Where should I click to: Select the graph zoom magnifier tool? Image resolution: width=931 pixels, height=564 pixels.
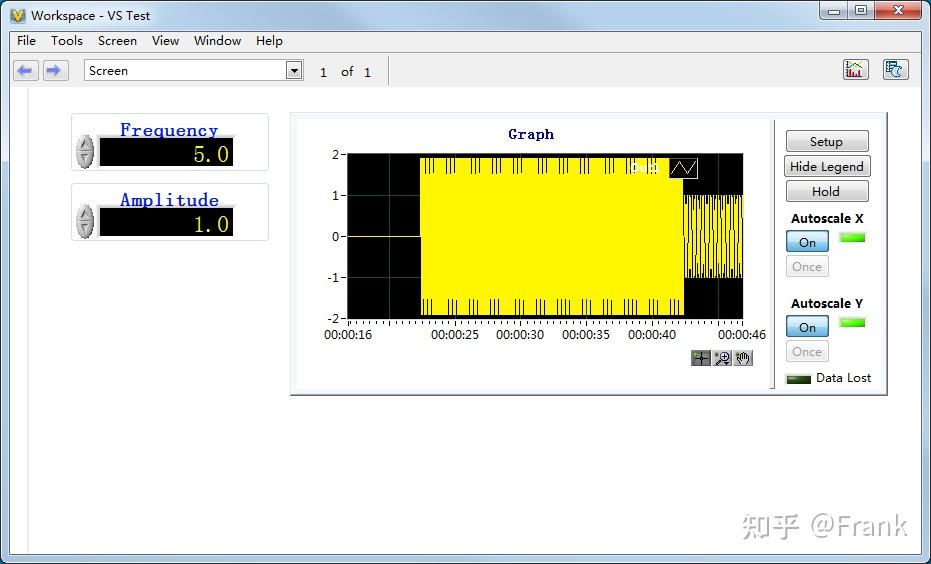[722, 358]
